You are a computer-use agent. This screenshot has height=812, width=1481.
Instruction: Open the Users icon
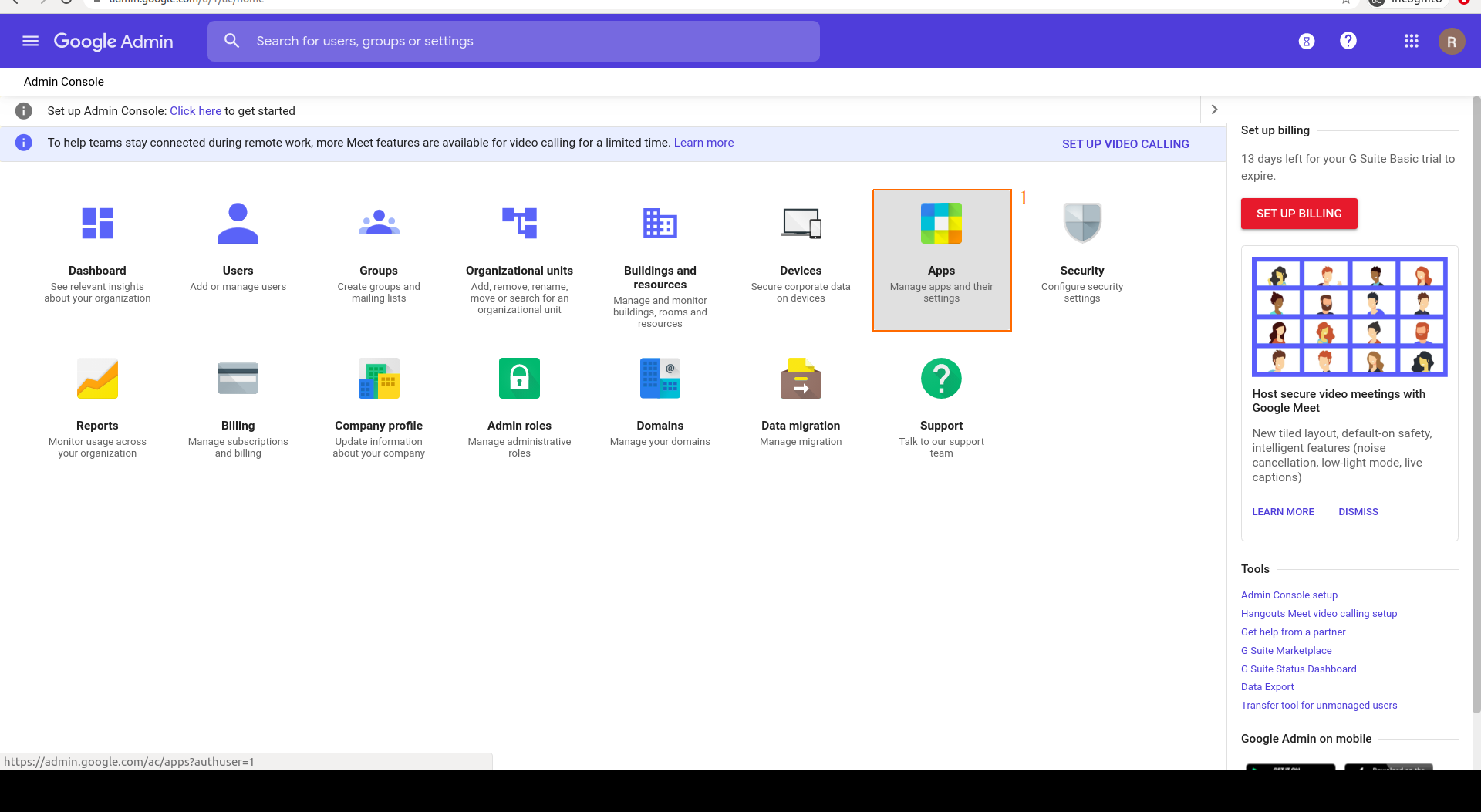[x=238, y=224]
